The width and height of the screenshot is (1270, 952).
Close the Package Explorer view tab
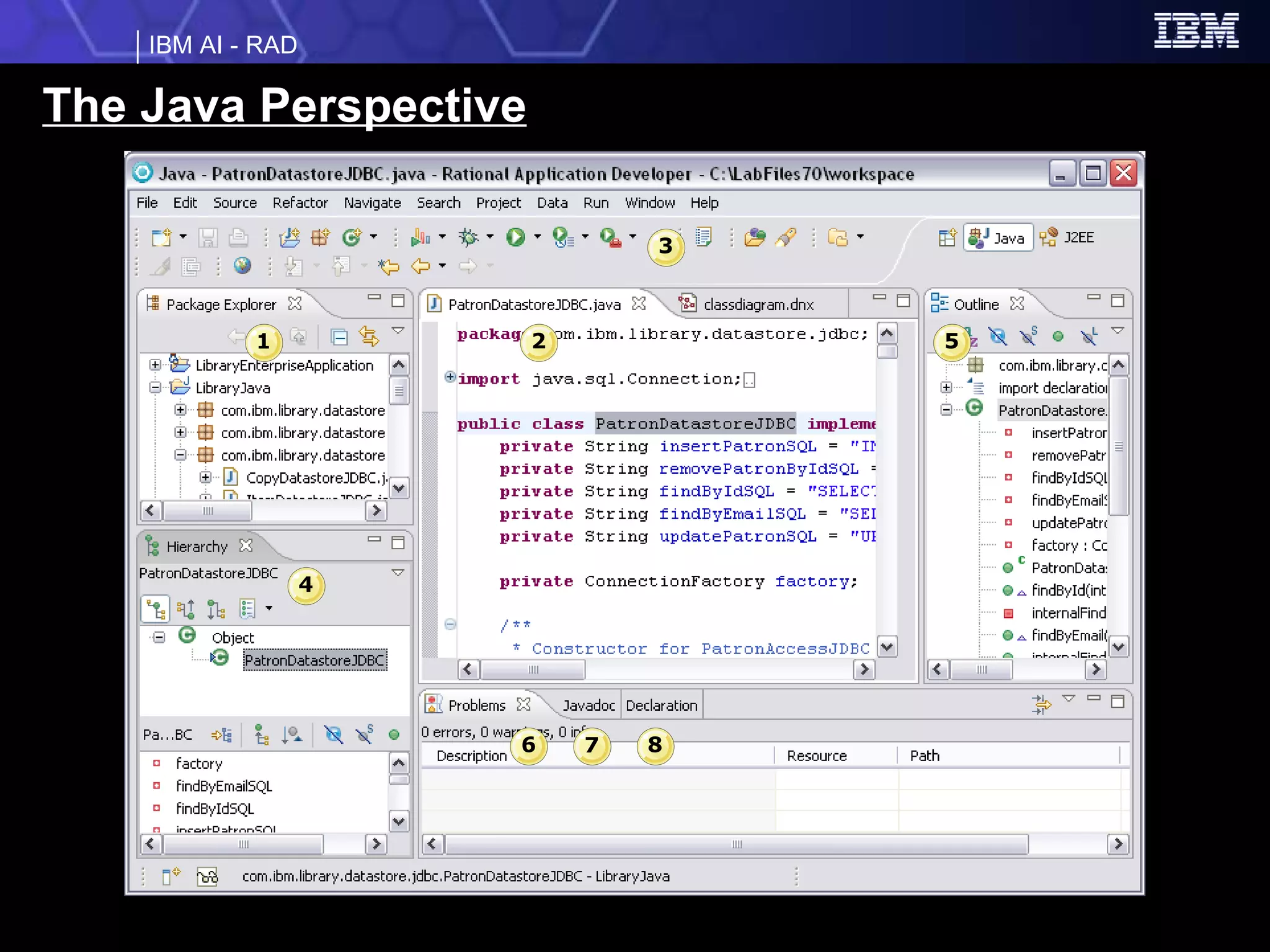point(295,304)
